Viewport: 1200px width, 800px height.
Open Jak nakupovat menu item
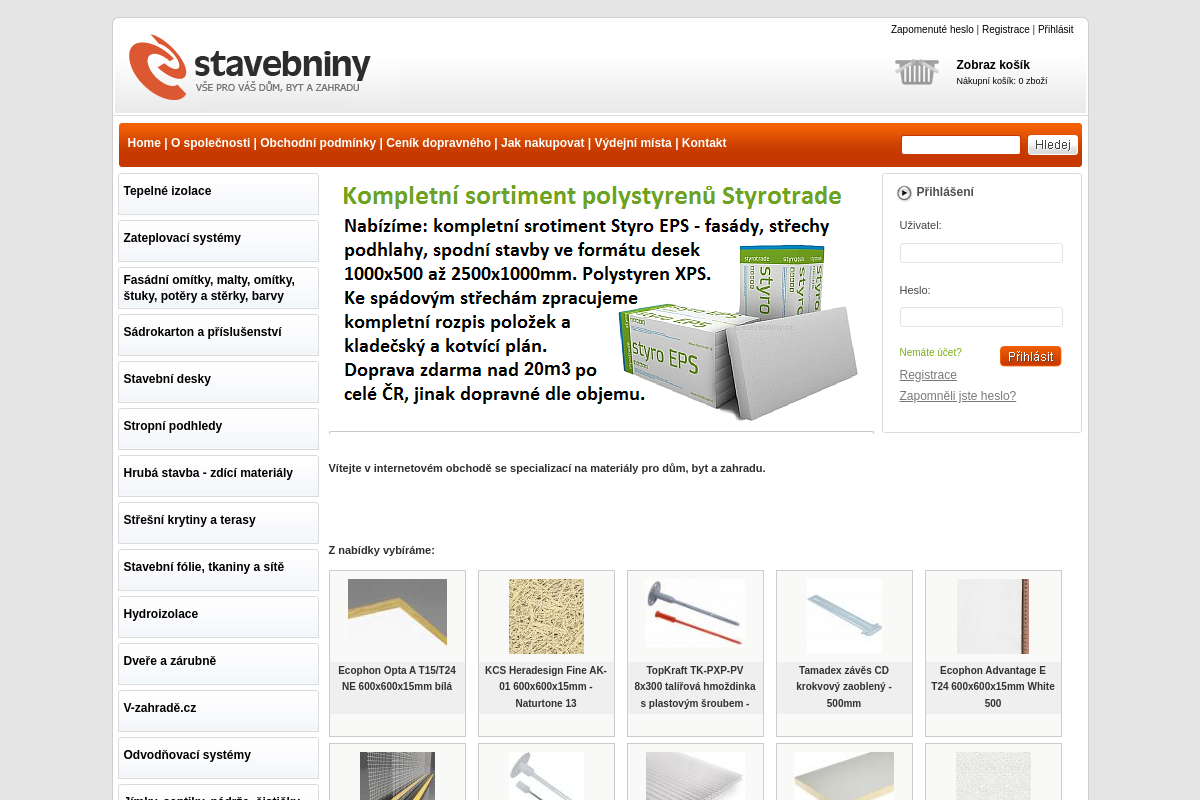543,143
